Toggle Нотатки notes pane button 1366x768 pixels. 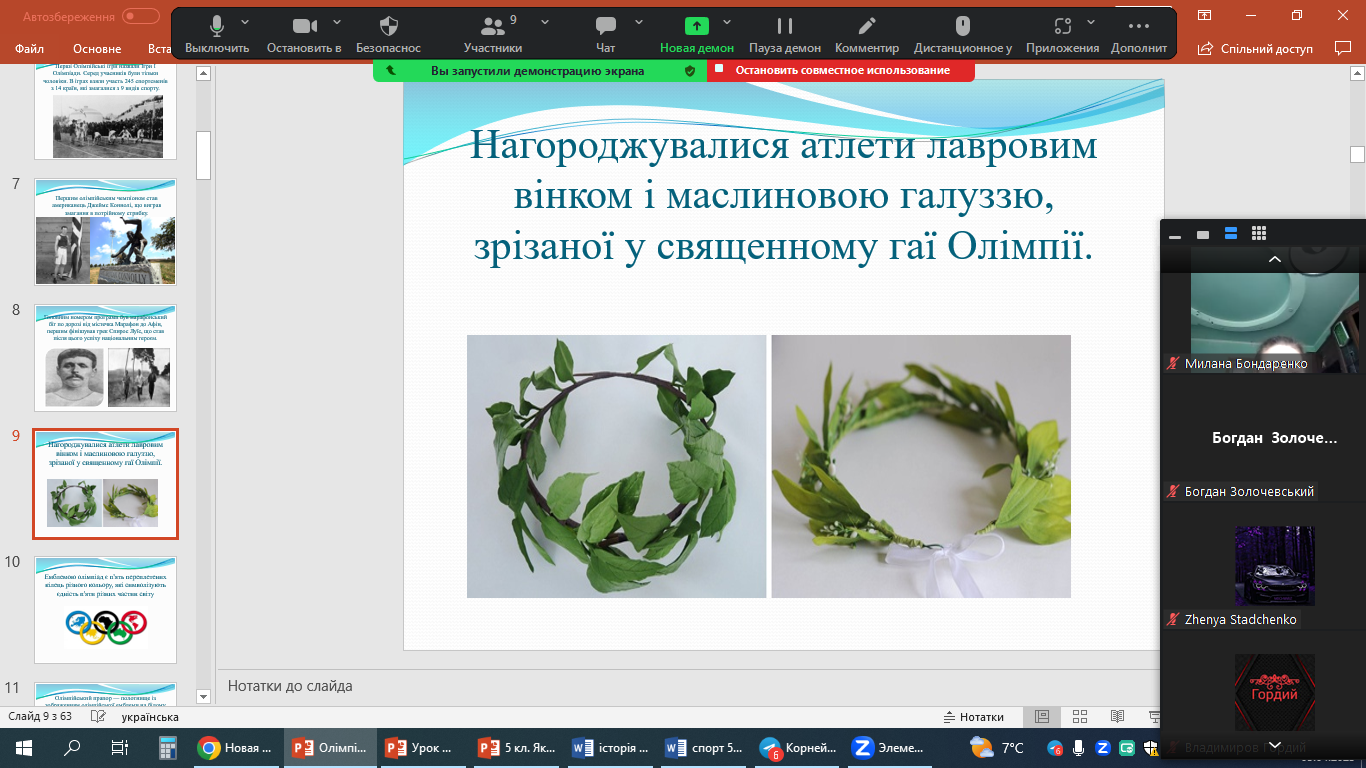(x=974, y=717)
